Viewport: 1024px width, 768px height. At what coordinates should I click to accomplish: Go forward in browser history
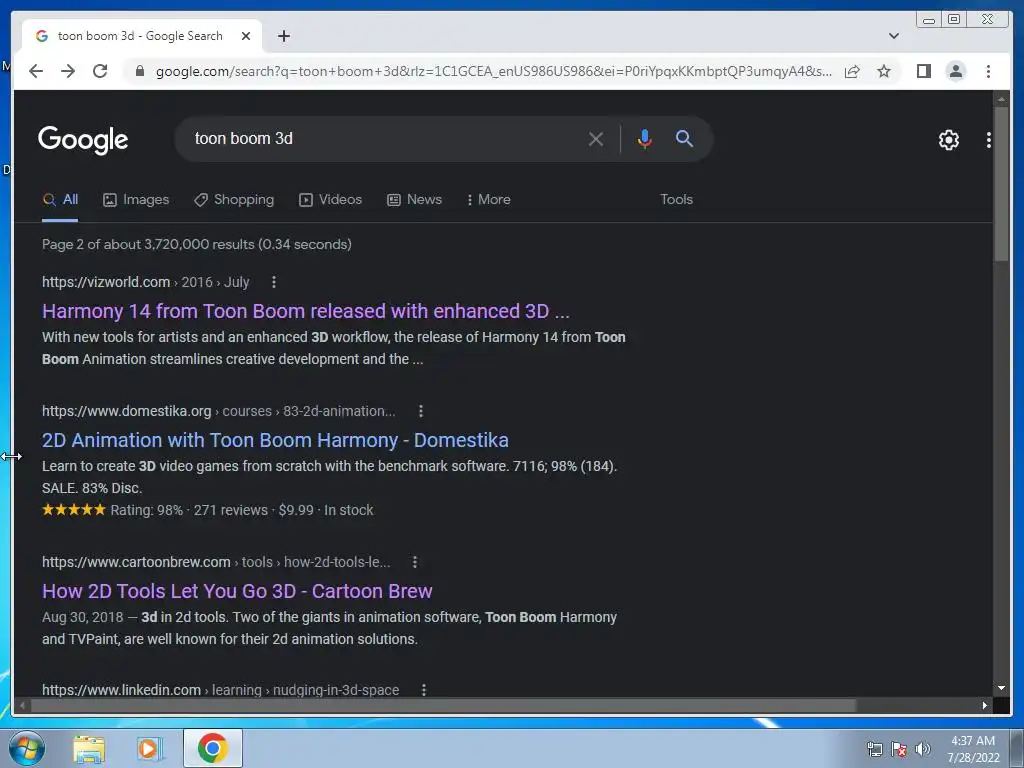coord(68,71)
